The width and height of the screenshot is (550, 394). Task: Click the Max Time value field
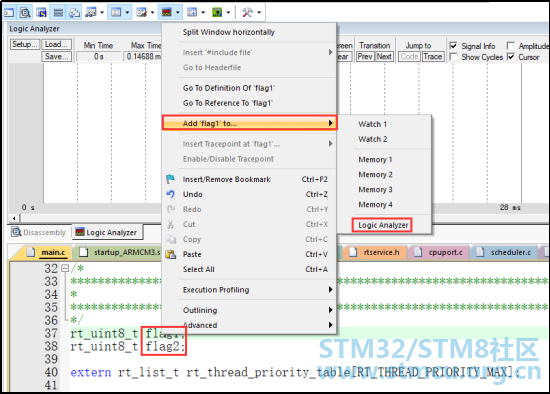tap(142, 56)
